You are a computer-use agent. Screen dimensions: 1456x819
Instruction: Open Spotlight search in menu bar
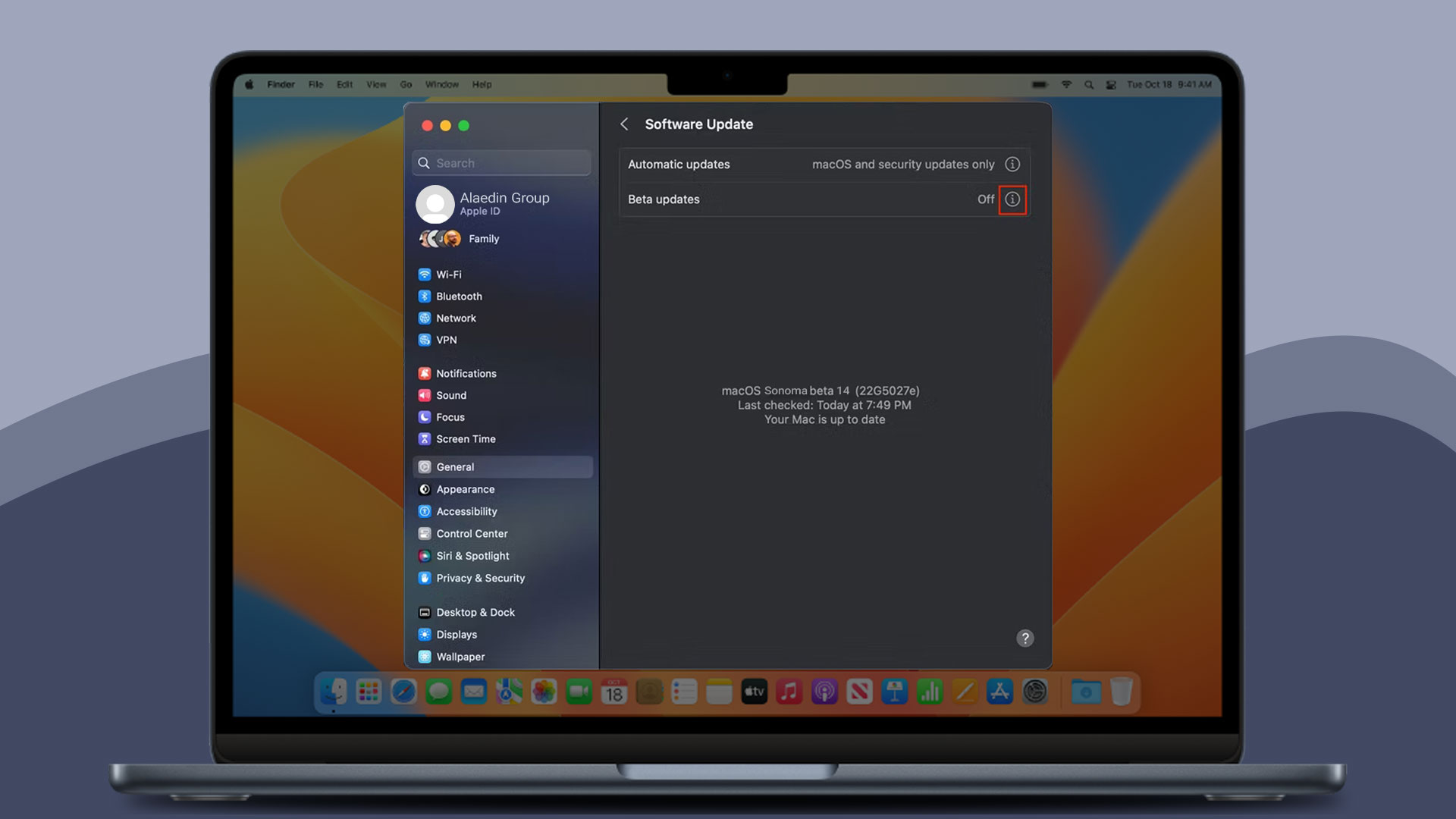[1089, 85]
